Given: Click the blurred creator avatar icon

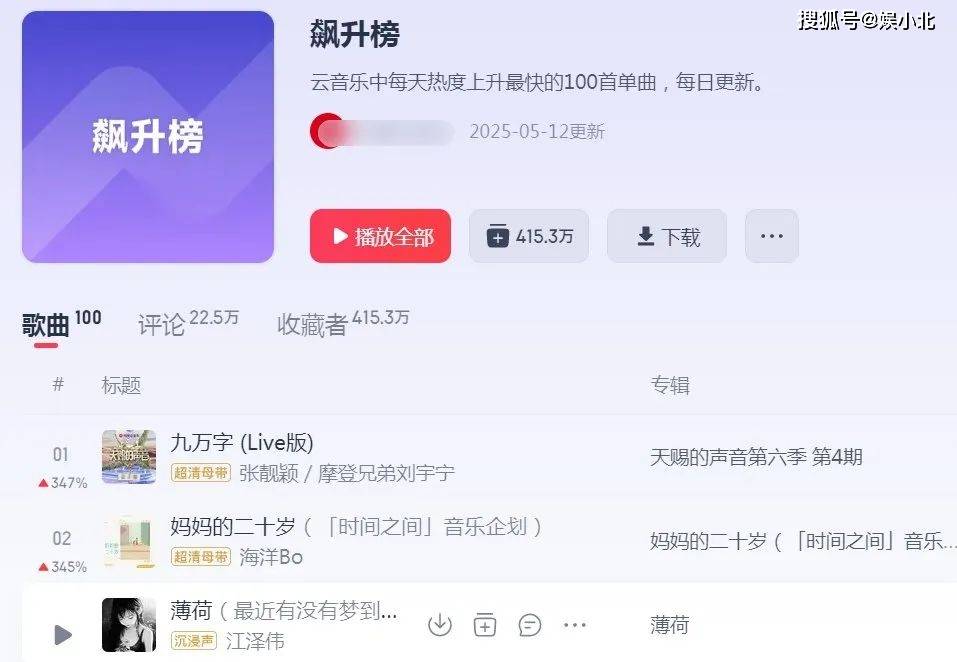Looking at the screenshot, I should point(327,131).
